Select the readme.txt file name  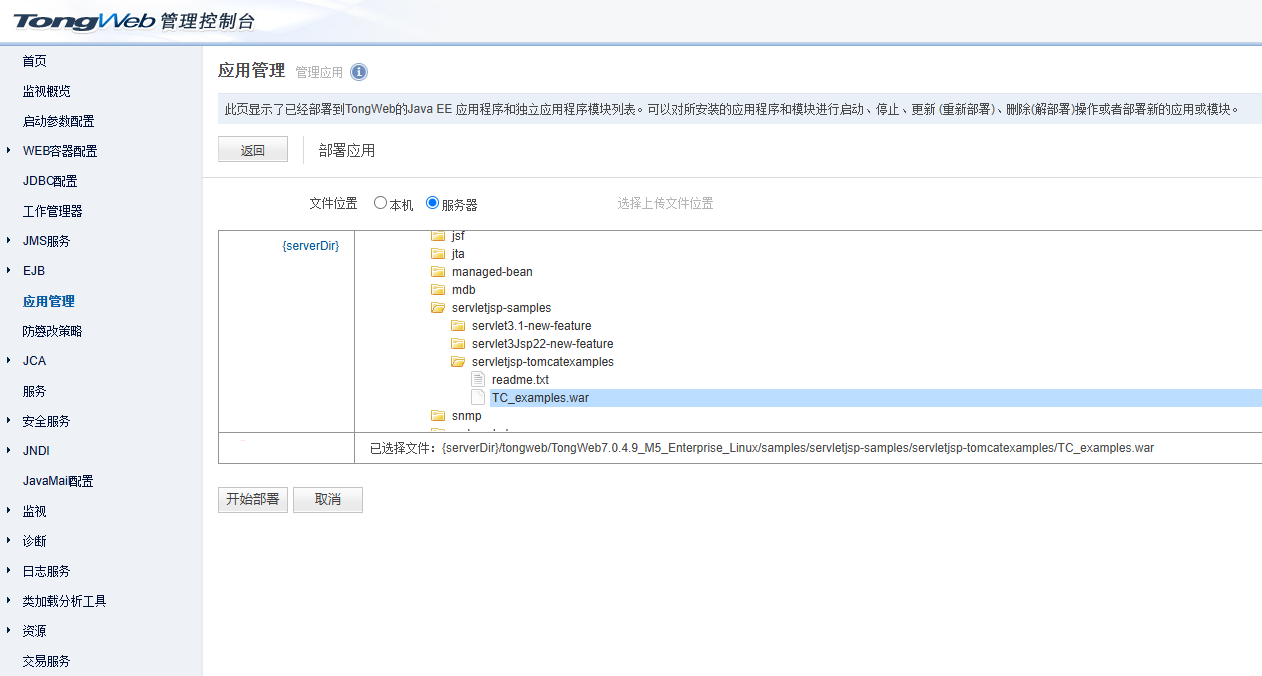pyautogui.click(x=520, y=380)
